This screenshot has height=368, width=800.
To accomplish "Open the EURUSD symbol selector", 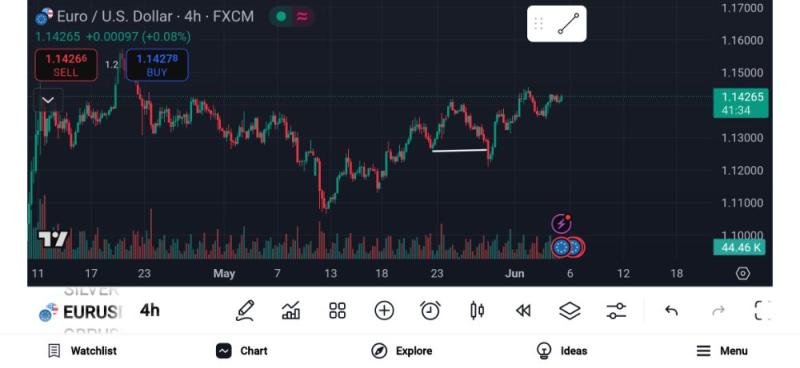I will [x=82, y=312].
